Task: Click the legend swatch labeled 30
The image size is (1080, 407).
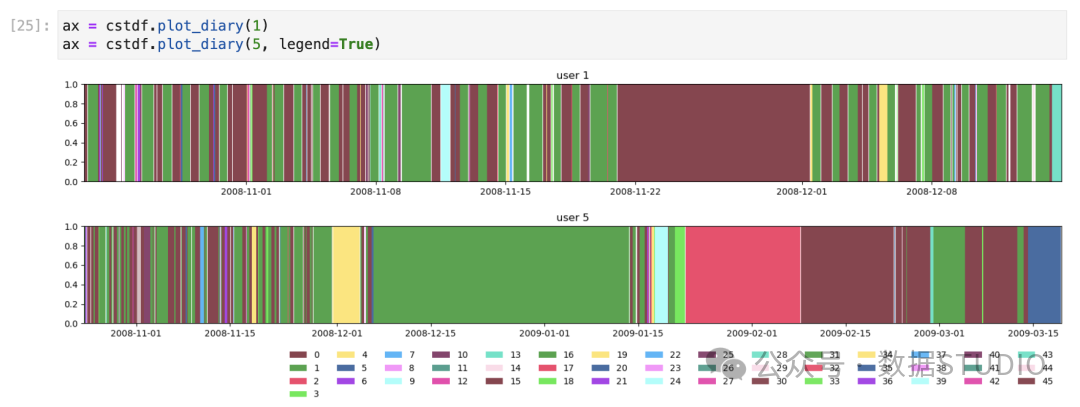Action: (x=760, y=381)
